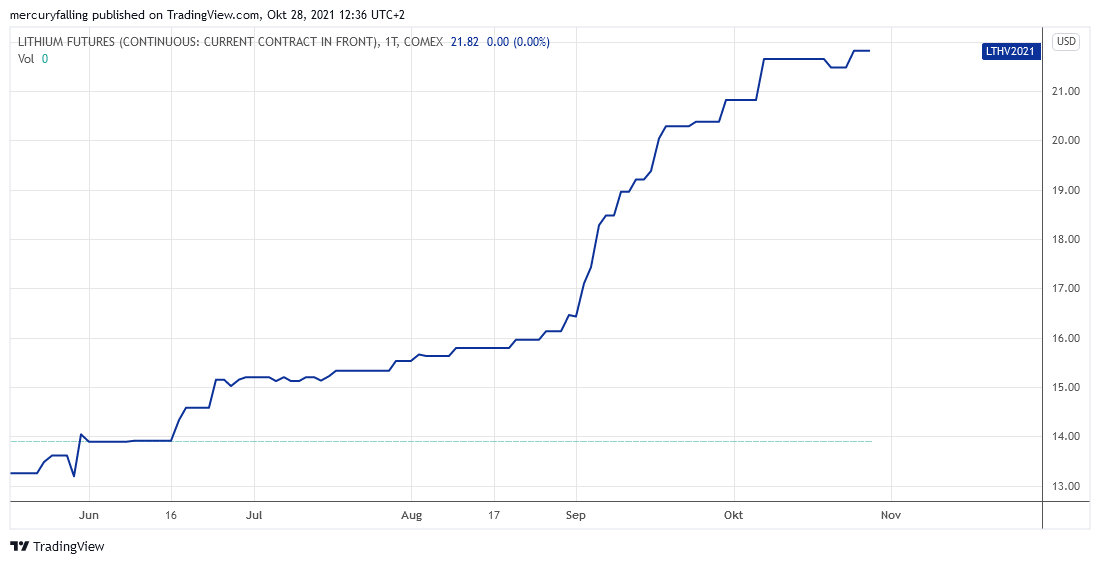Click the 15.00 price axis label
1100x564 pixels.
point(1066,388)
